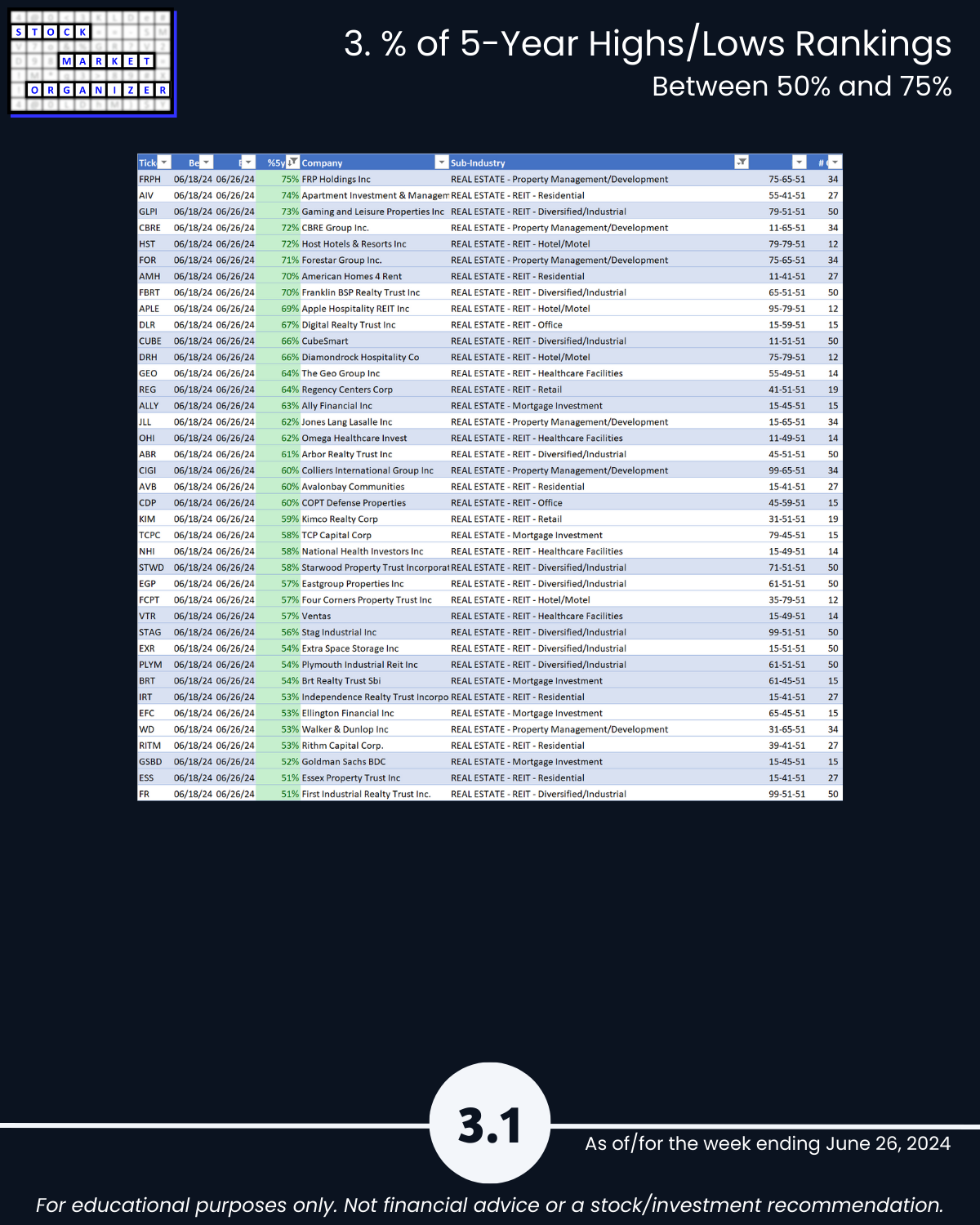
Task: Select the 'Walker & Dunlop Inc' cell
Action: click(x=375, y=728)
